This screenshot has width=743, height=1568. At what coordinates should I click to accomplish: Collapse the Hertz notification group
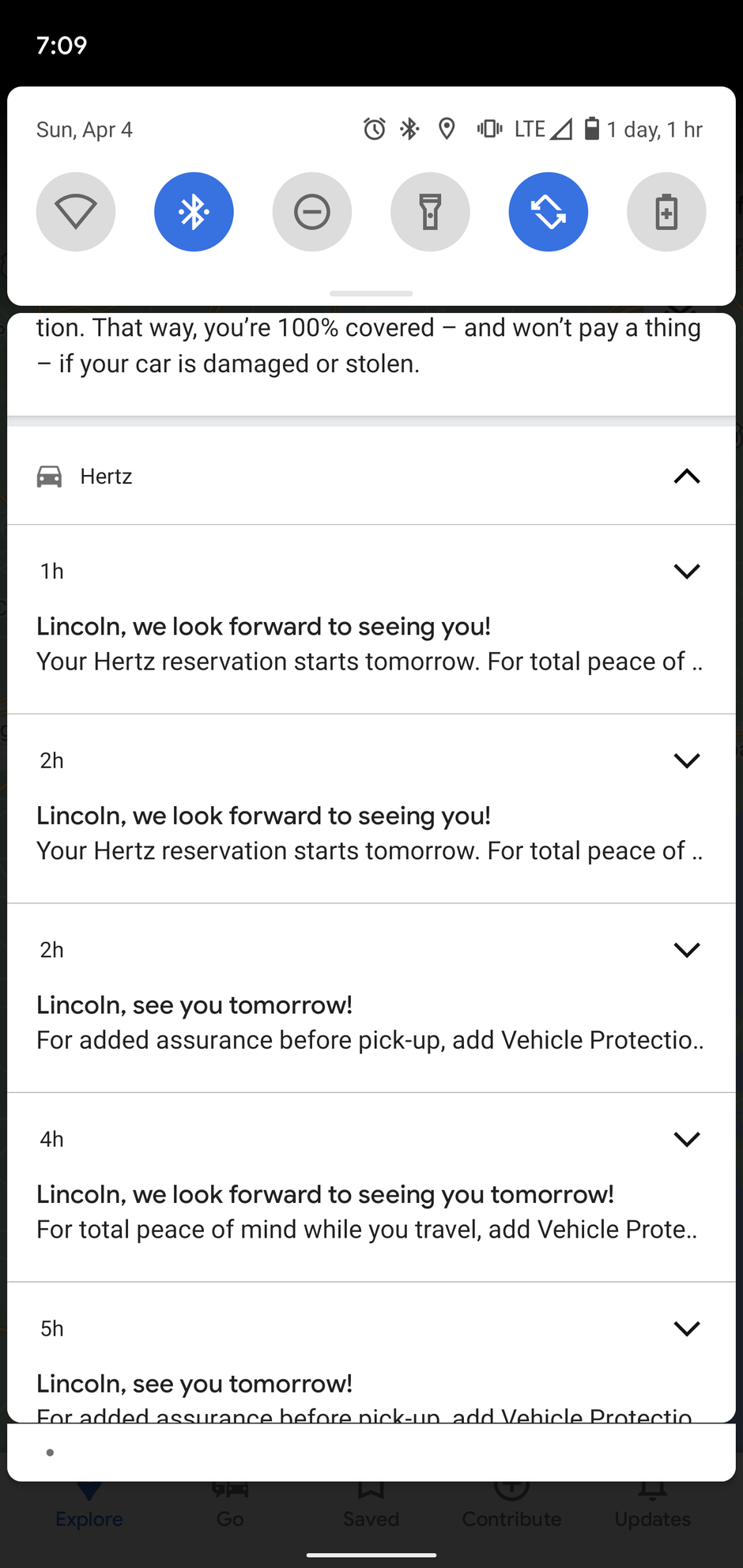pyautogui.click(x=687, y=477)
